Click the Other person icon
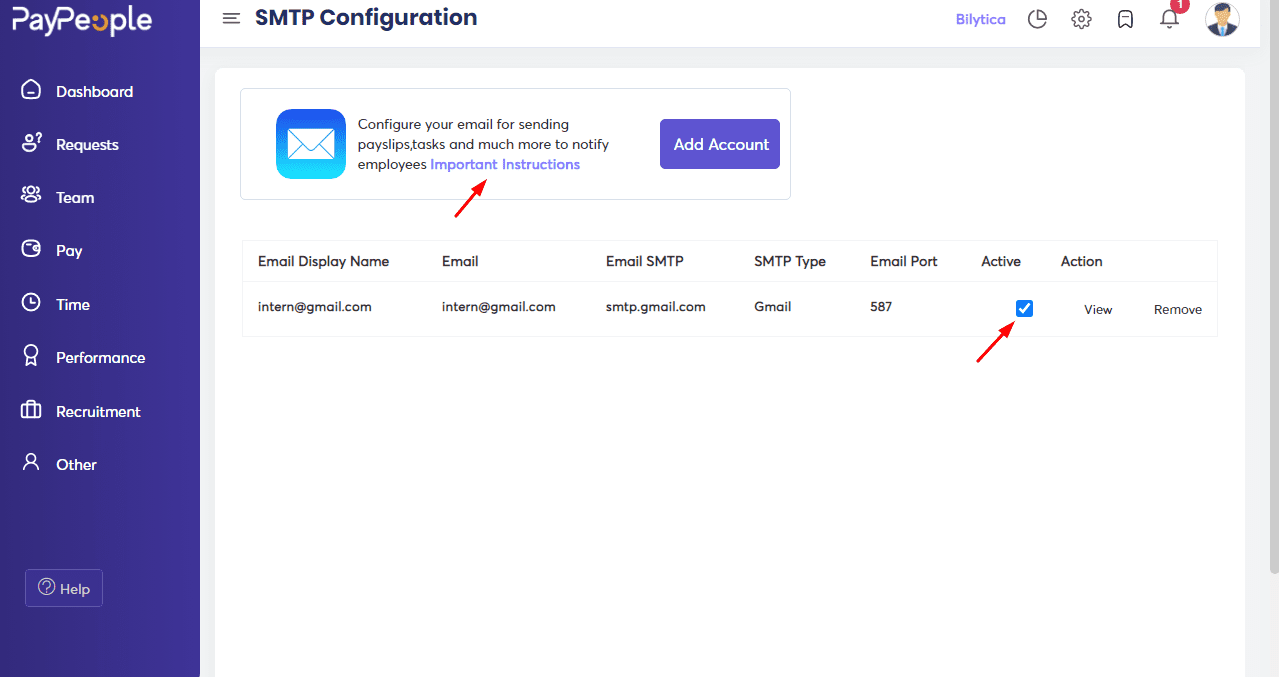This screenshot has height=677, width=1279. tap(31, 462)
